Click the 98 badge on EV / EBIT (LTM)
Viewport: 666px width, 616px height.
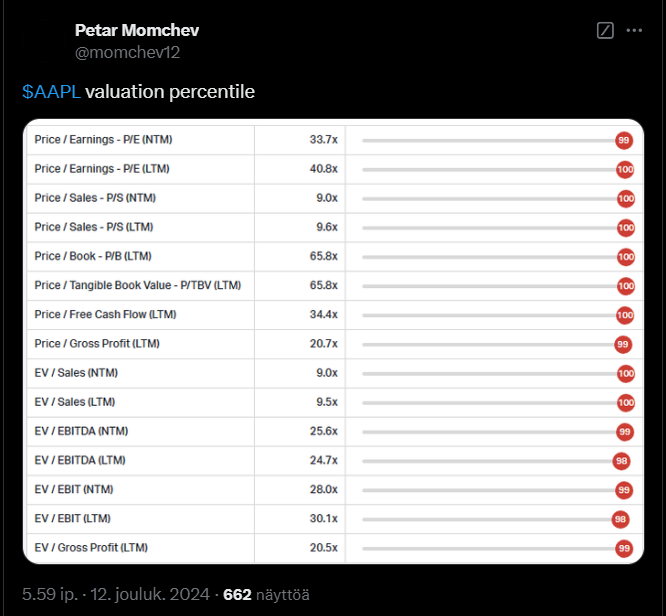tap(620, 519)
